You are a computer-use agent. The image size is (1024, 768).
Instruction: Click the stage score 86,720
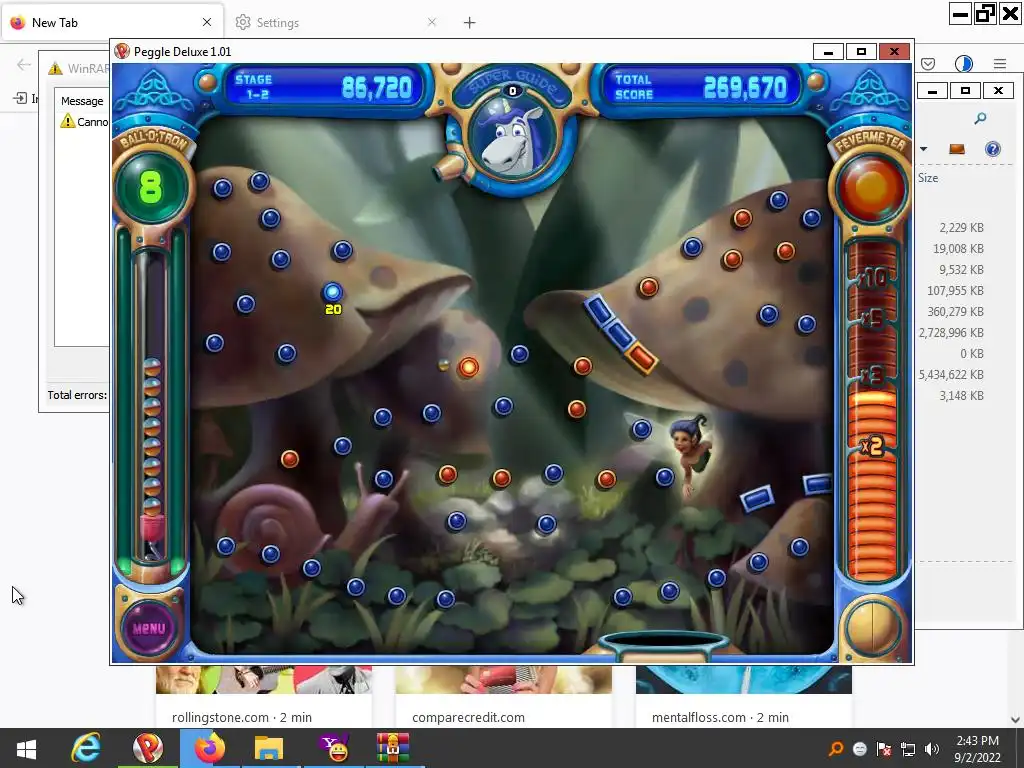(377, 88)
